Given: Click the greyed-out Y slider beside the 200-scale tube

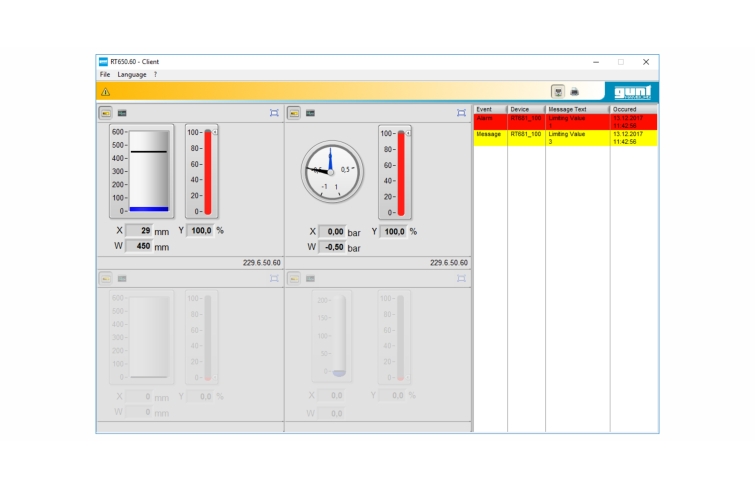Looking at the screenshot, I should coord(400,339).
